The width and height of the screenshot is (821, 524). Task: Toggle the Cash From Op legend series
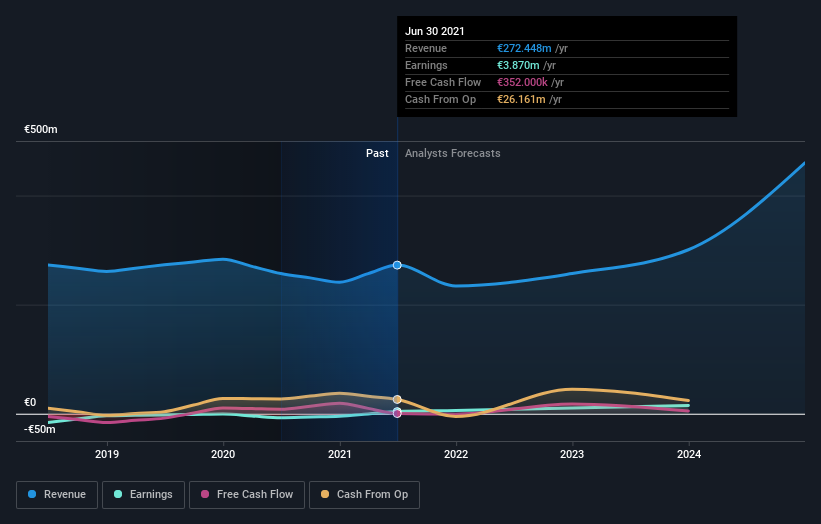(x=364, y=495)
